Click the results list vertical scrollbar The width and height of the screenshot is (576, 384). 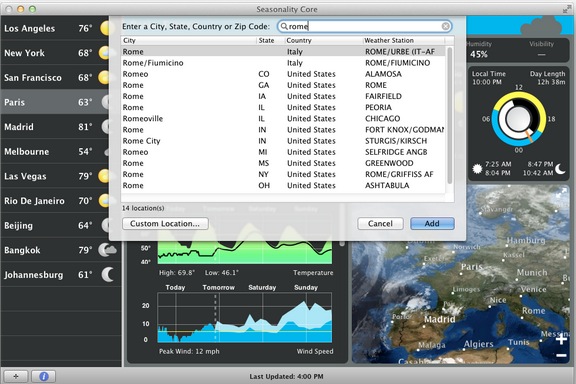click(x=450, y=115)
